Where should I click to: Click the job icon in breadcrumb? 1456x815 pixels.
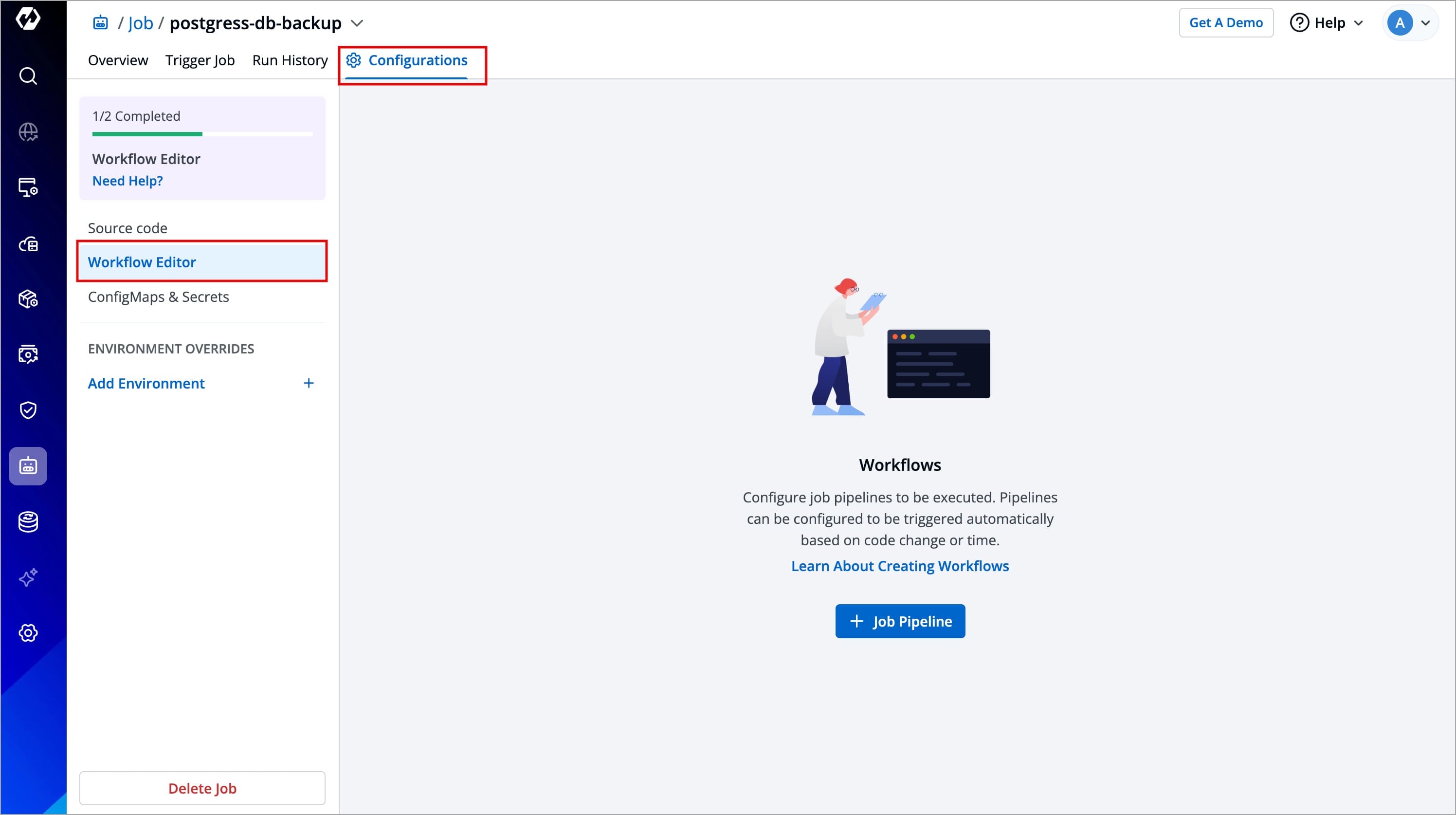[101, 22]
